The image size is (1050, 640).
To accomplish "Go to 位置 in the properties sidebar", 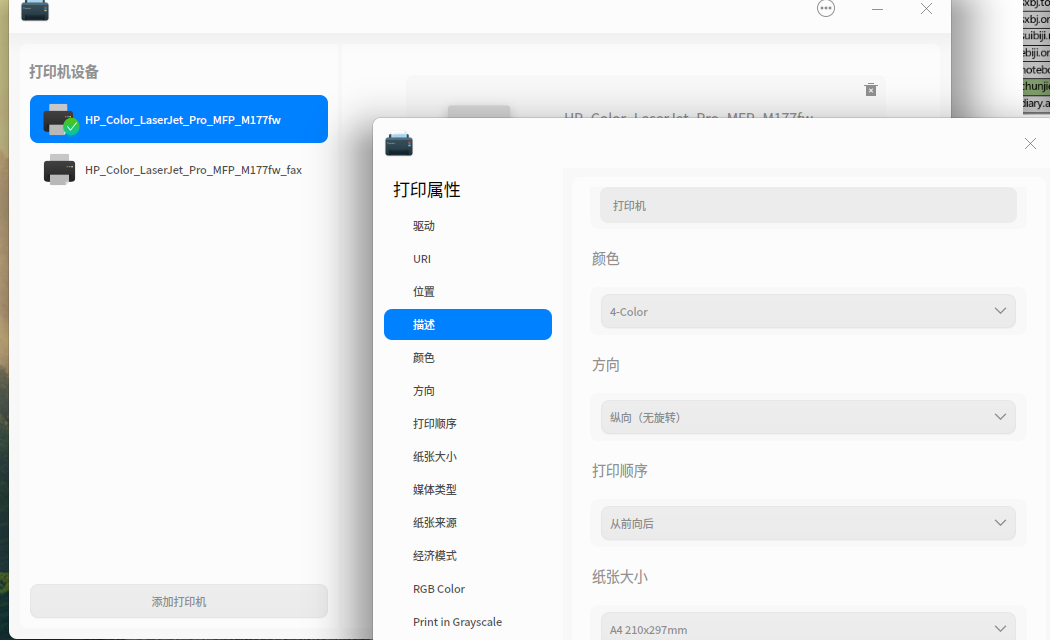I will (x=467, y=291).
